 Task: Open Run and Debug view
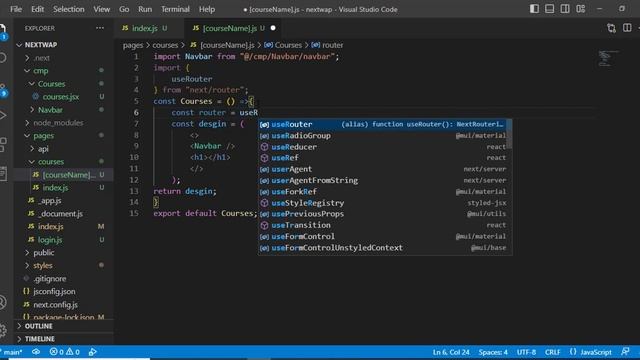click(3, 116)
